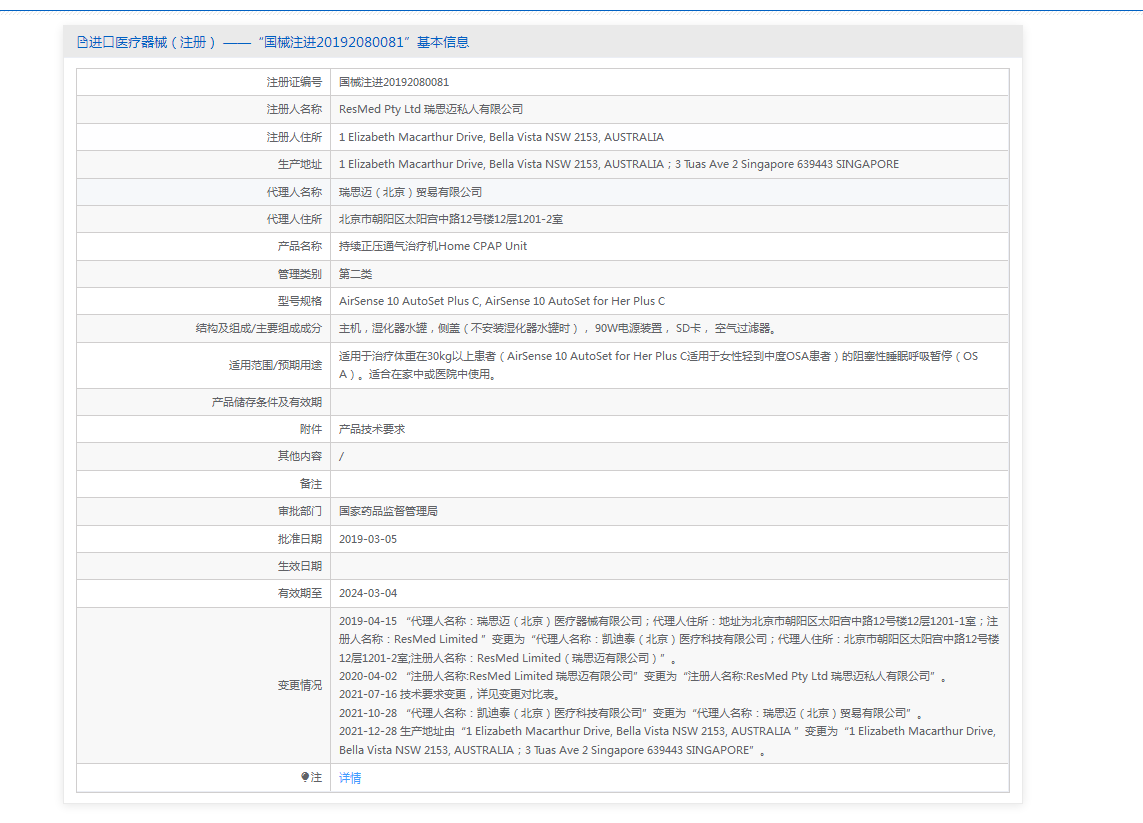Click the bullet icon beside 注 label
This screenshot has height=823, width=1143.
pos(305,777)
